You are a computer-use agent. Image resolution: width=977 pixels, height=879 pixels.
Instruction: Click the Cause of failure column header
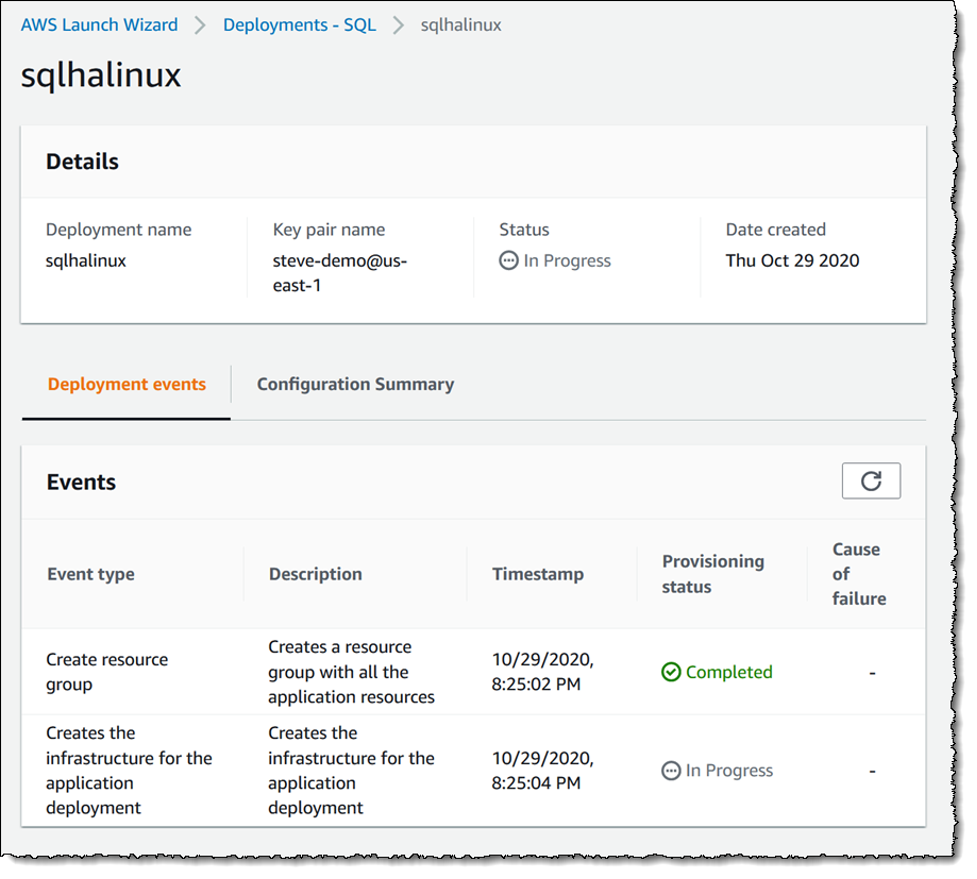[x=859, y=574]
